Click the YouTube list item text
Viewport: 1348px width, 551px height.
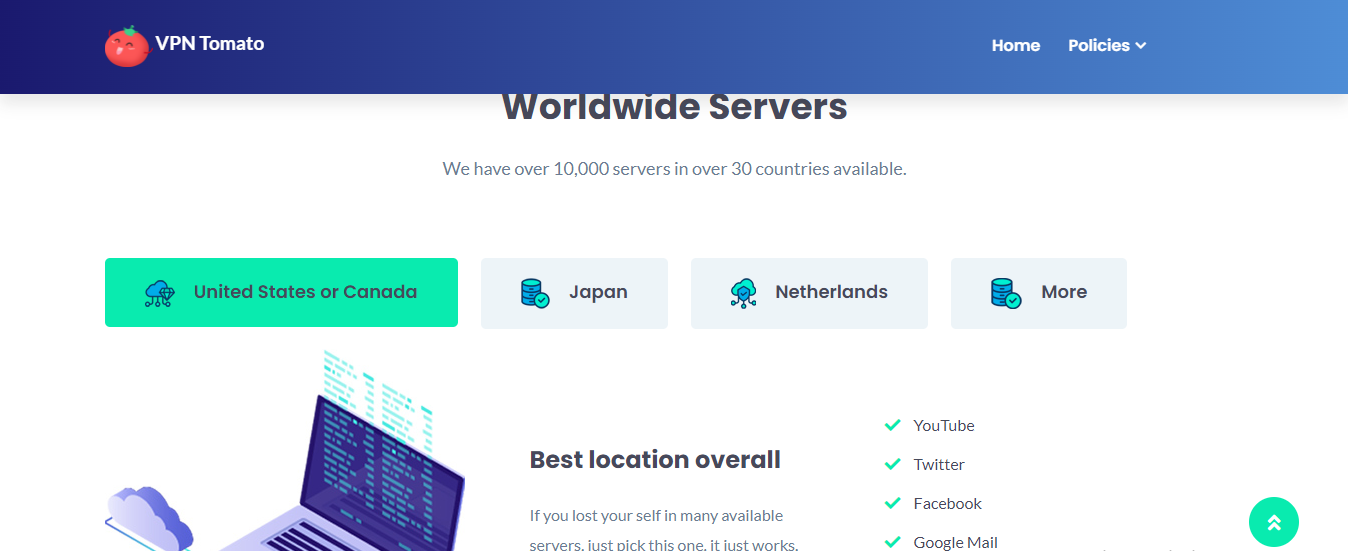[944, 425]
